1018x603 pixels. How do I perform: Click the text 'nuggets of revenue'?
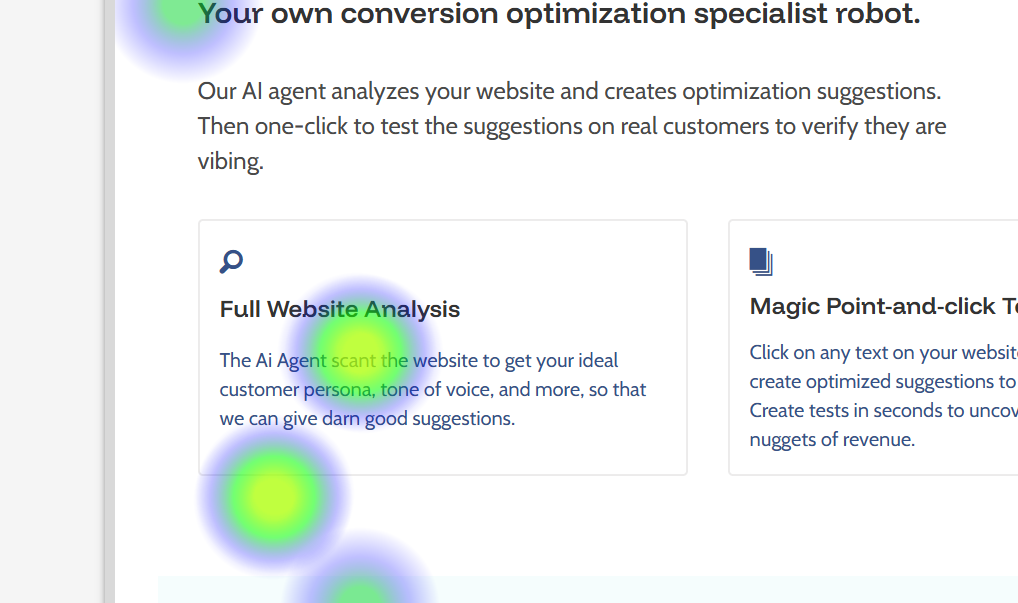point(830,439)
